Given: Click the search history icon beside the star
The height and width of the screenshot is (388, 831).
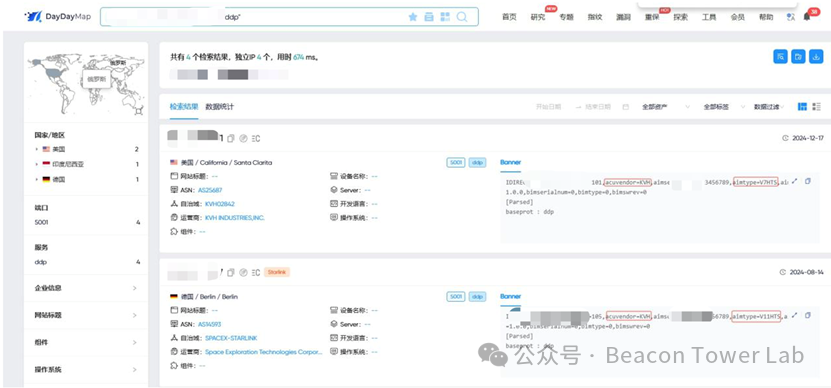Looking at the screenshot, I should (x=429, y=17).
